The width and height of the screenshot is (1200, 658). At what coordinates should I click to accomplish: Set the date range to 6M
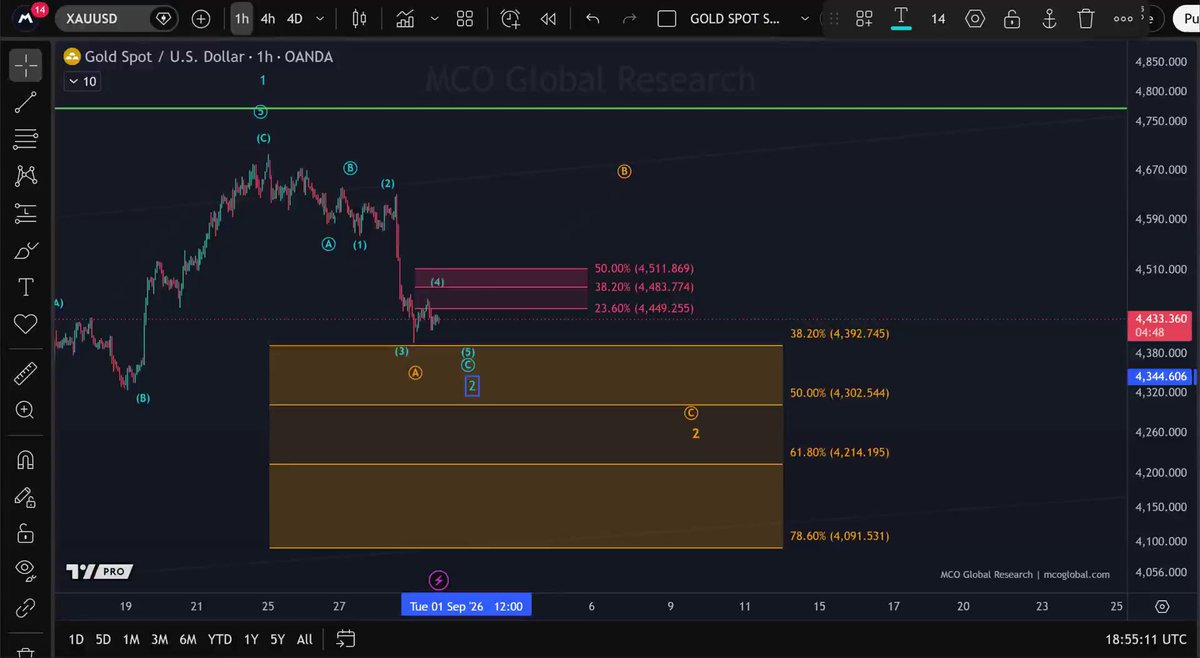(x=187, y=639)
